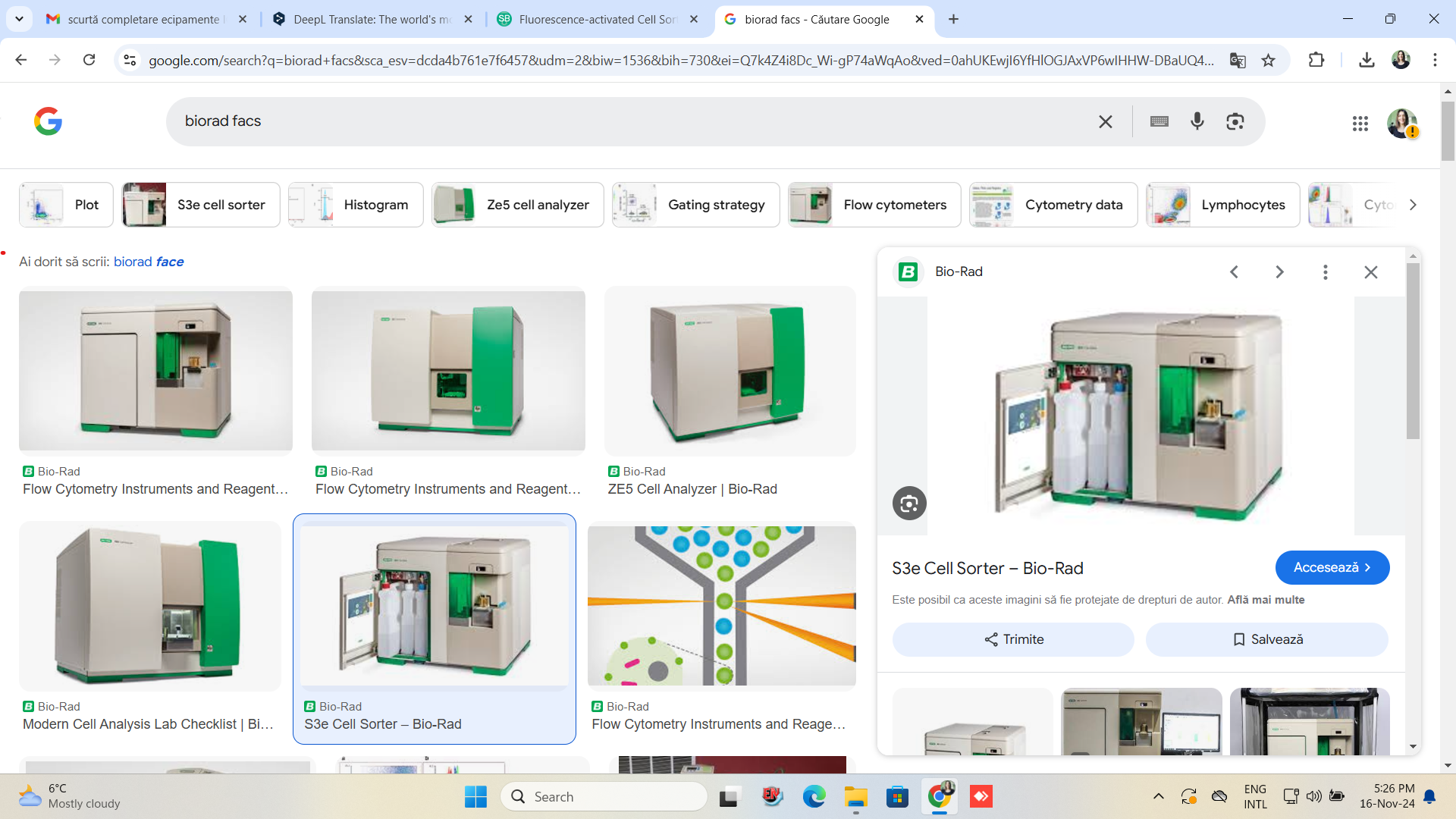
Task: Select the Plot filter chip
Action: click(x=66, y=205)
